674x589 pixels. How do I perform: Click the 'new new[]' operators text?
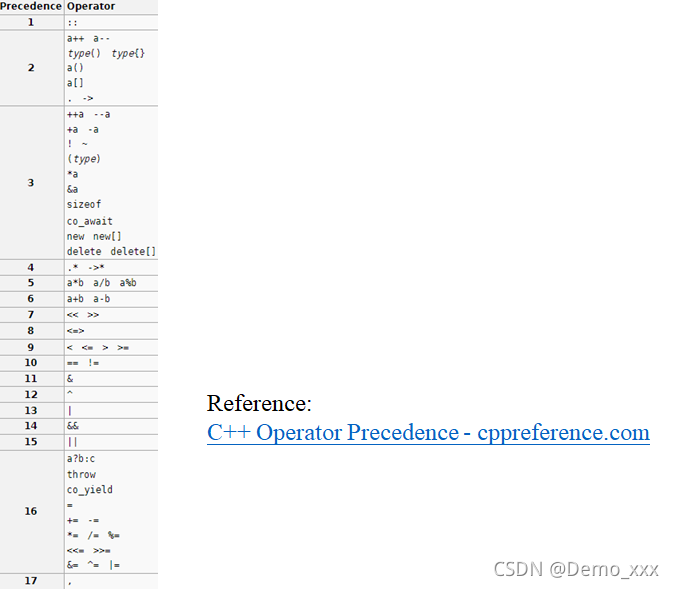pyautogui.click(x=94, y=236)
